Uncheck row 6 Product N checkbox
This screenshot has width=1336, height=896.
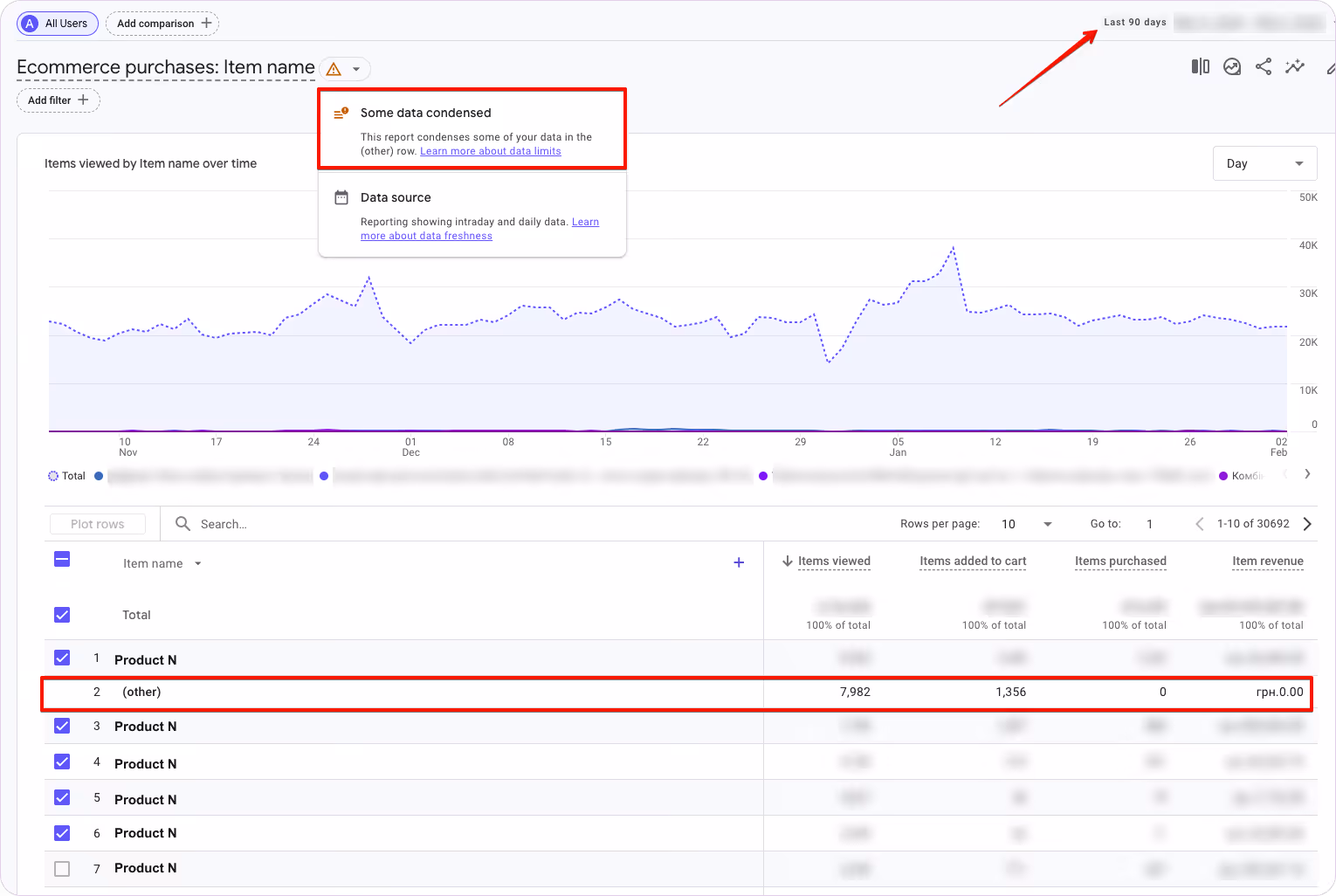click(x=62, y=833)
